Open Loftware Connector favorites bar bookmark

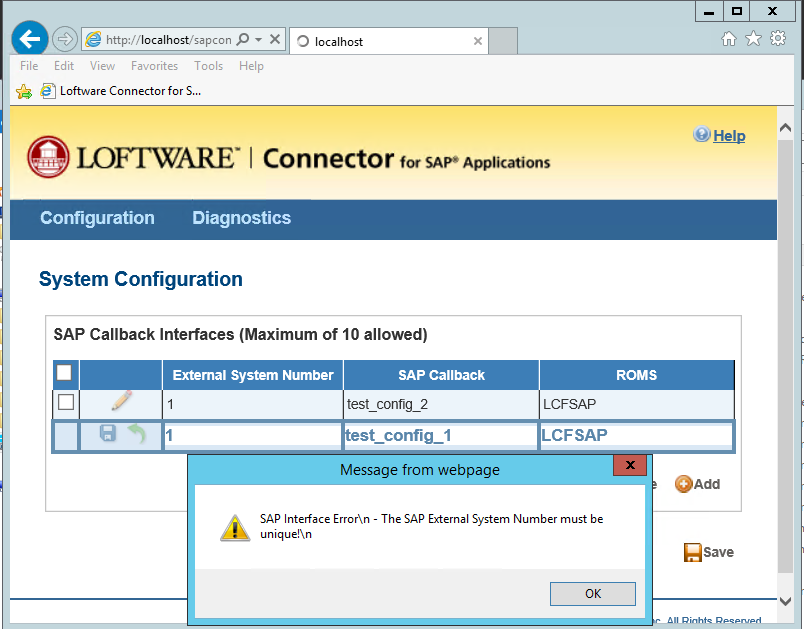(121, 91)
